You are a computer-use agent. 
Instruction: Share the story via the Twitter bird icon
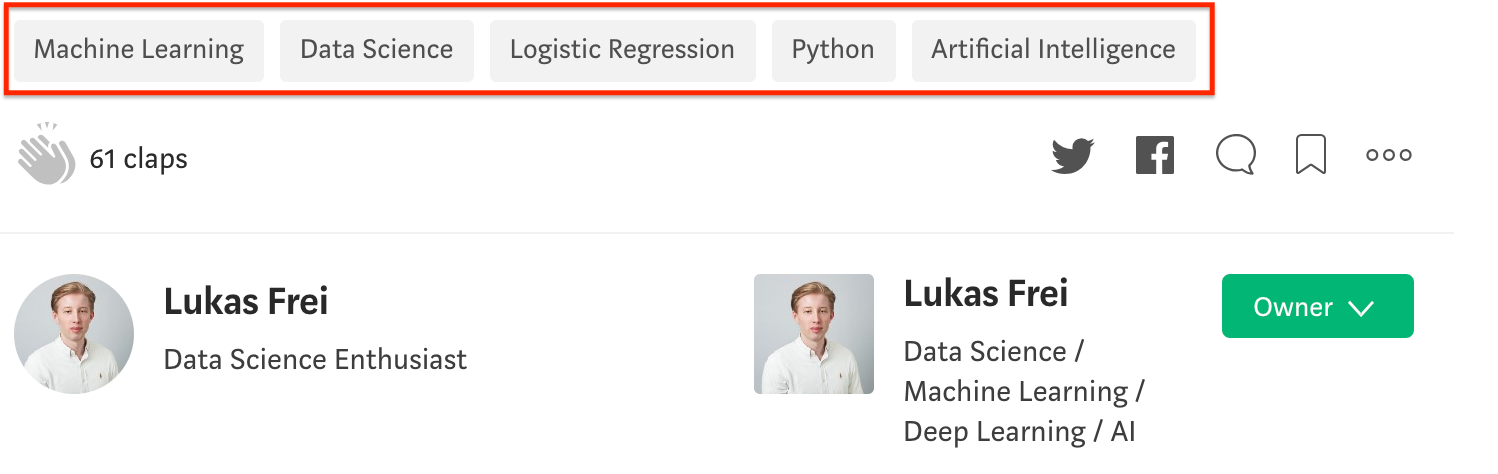click(1072, 156)
